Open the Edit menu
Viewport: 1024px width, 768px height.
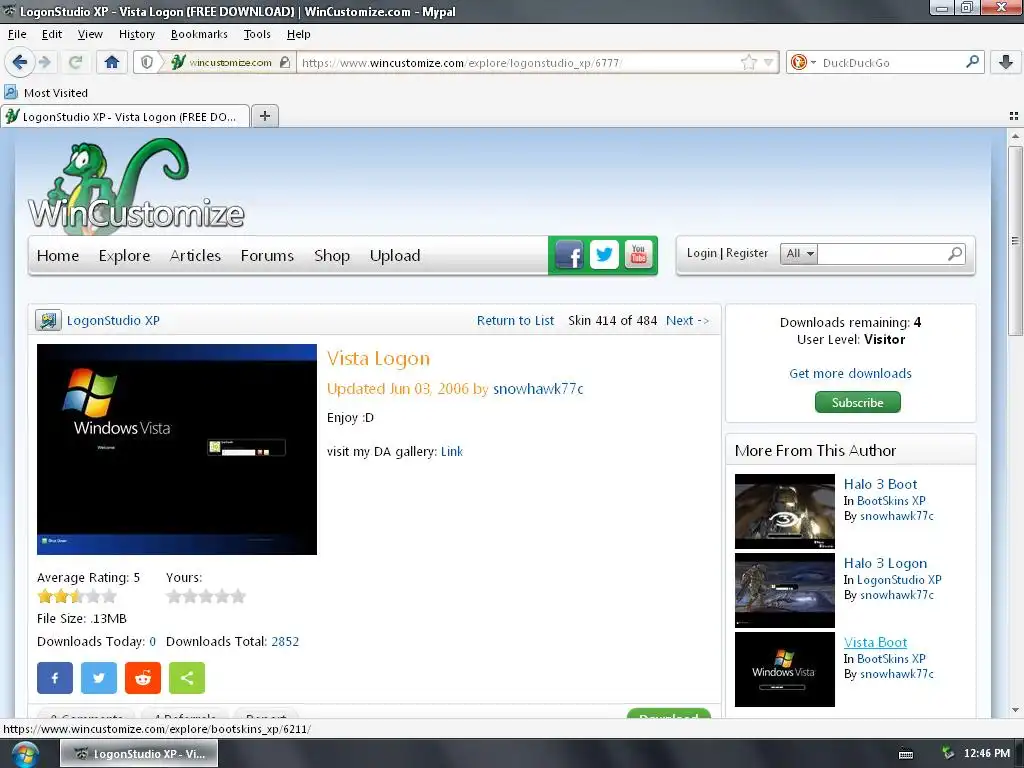52,34
